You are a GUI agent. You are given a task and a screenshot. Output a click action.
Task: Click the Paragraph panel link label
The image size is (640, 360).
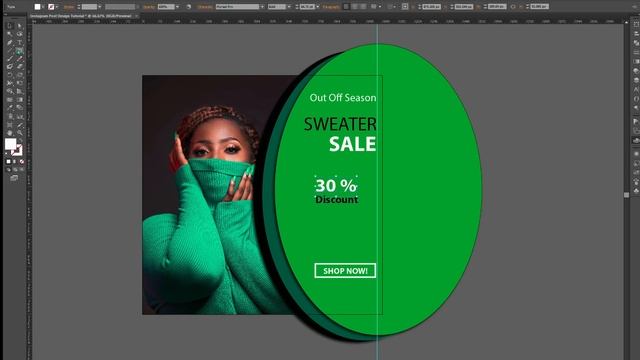[331, 7]
